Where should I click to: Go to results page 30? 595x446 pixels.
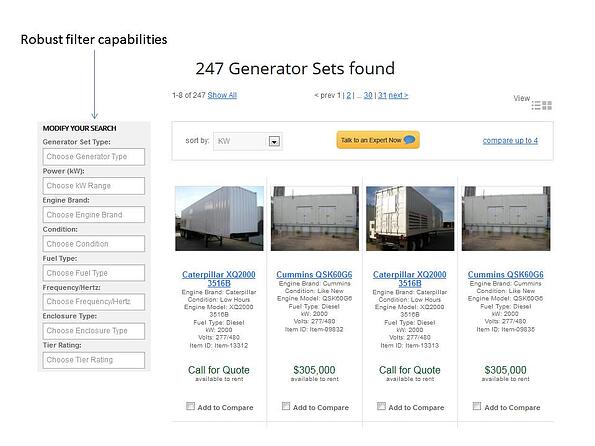(368, 95)
